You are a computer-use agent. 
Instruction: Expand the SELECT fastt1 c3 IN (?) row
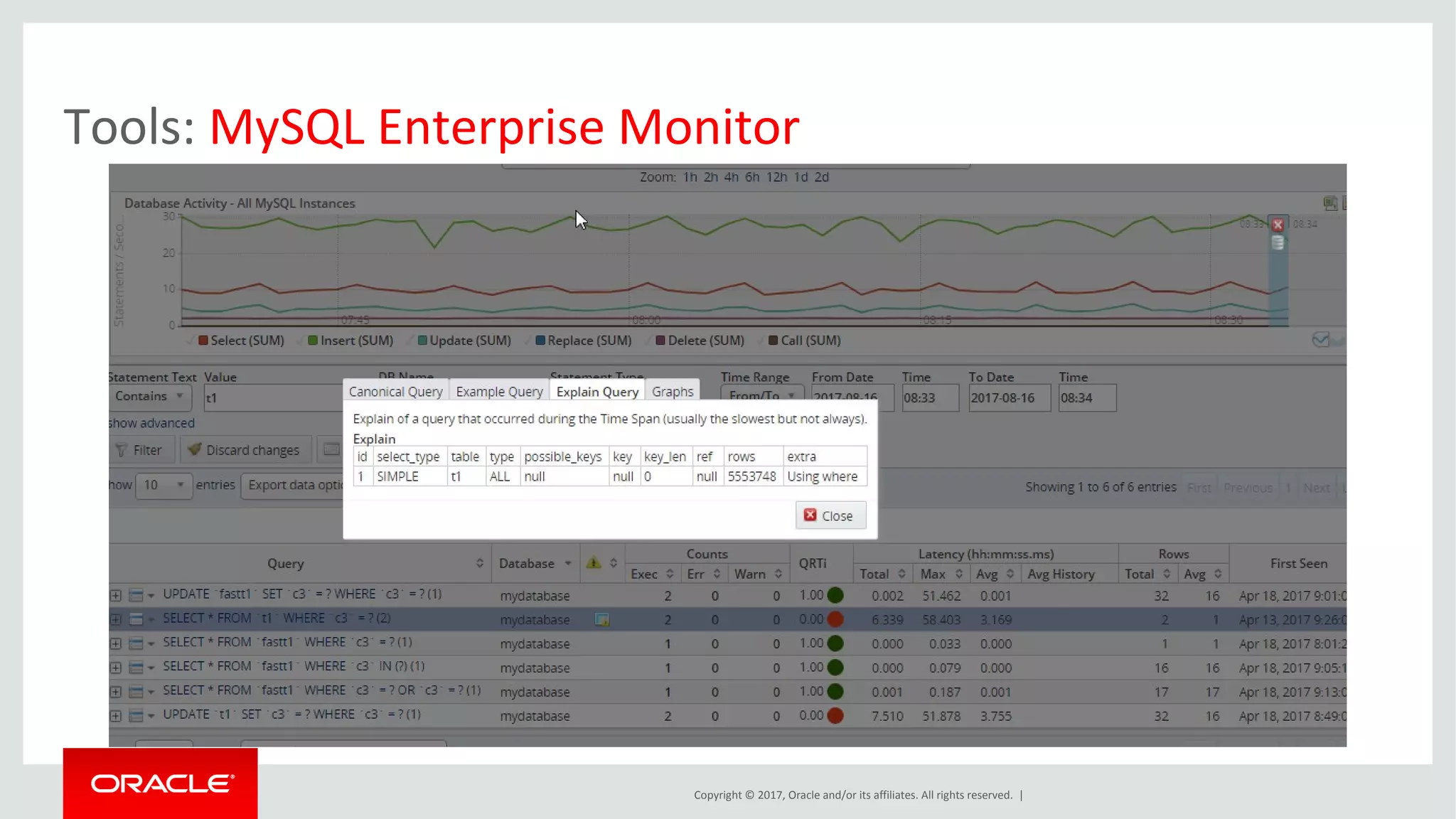coord(116,668)
